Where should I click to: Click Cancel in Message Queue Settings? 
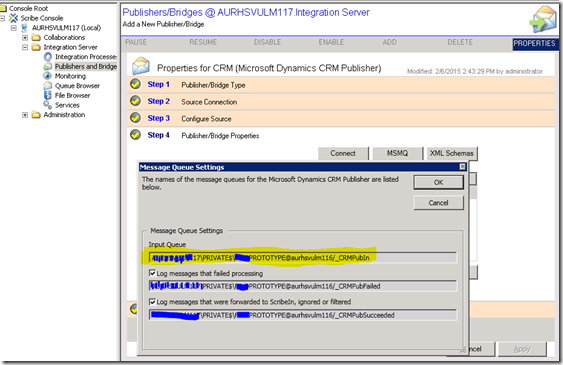point(438,203)
